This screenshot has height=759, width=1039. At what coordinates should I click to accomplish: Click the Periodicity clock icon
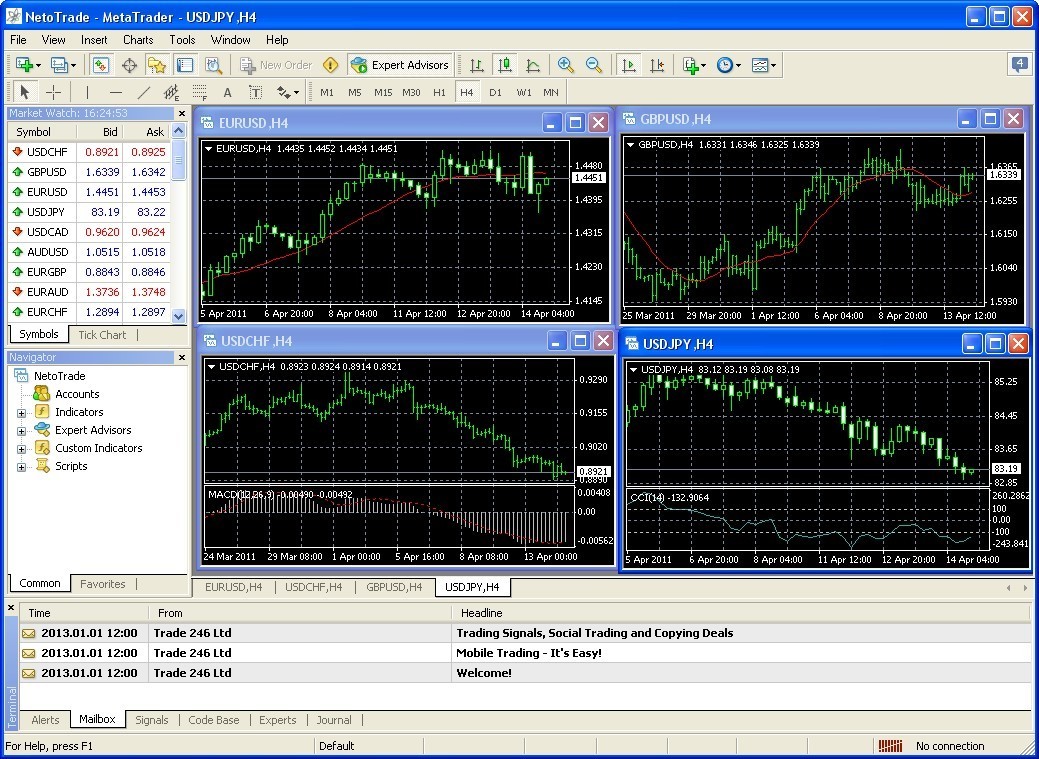pos(726,65)
